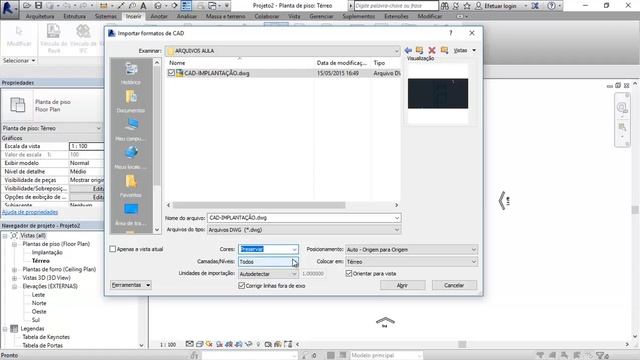Viewport: 640px width, 360px height.
Task: Toggle the Apenas a vista atual checkbox
Action: (113, 249)
